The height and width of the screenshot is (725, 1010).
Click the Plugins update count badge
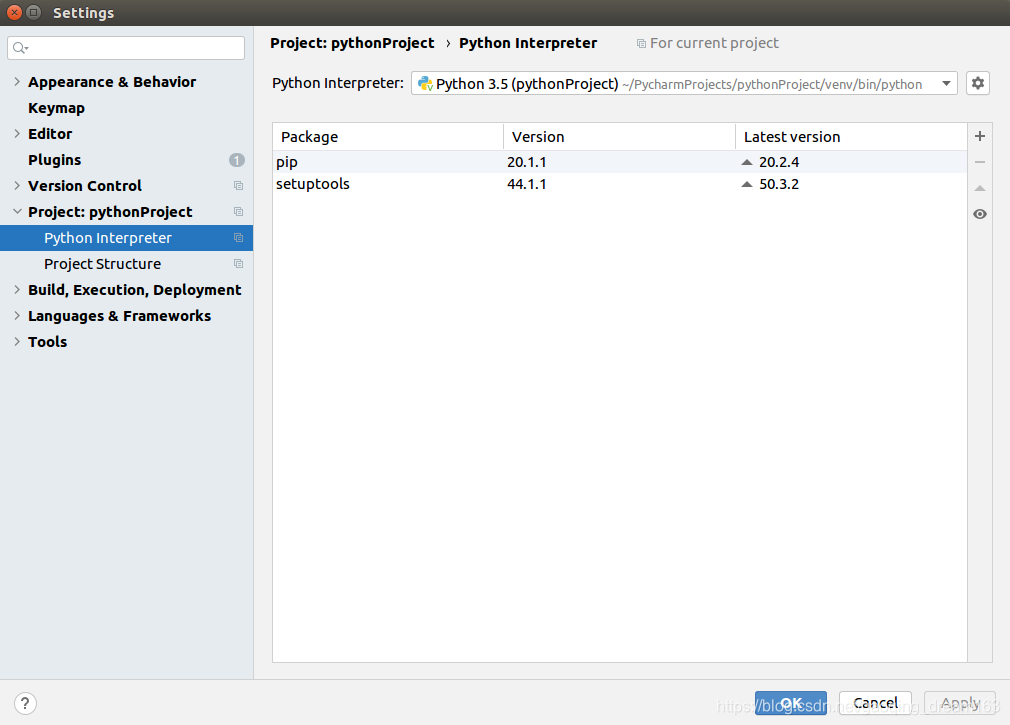pyautogui.click(x=236, y=160)
